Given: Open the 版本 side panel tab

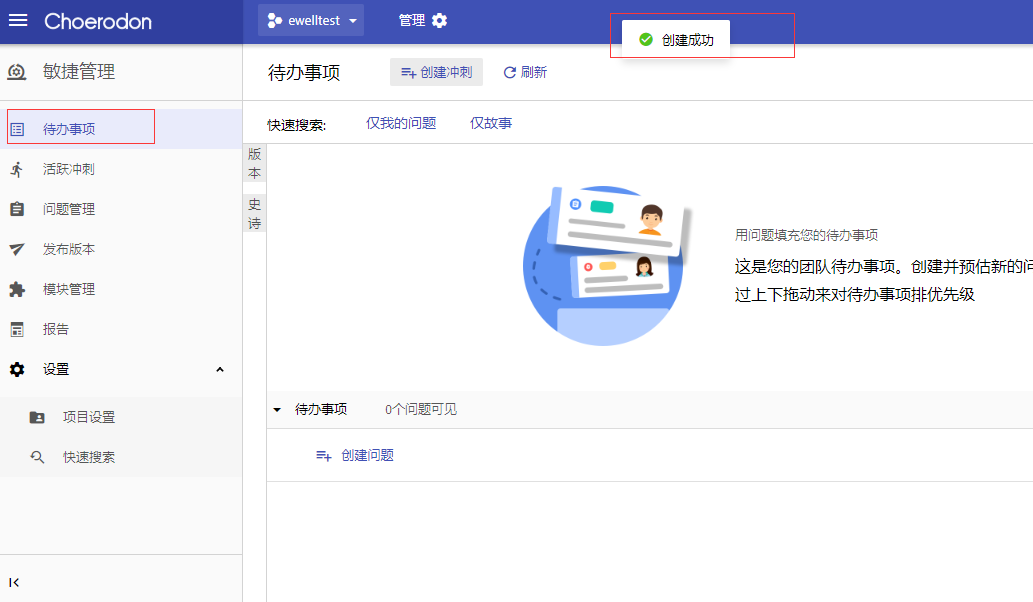Looking at the screenshot, I should [x=254, y=163].
